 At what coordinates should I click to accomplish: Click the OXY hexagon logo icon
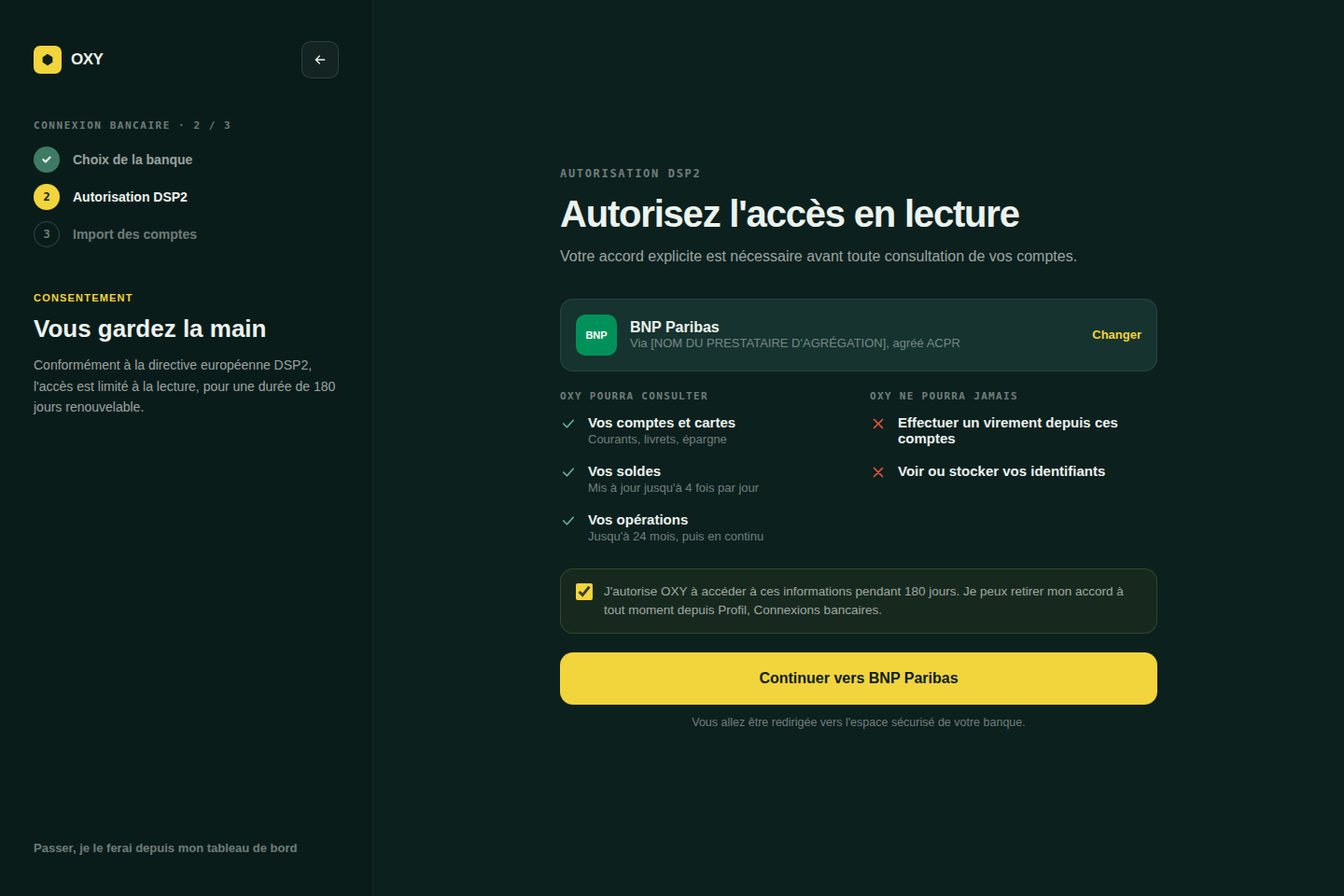tap(48, 60)
